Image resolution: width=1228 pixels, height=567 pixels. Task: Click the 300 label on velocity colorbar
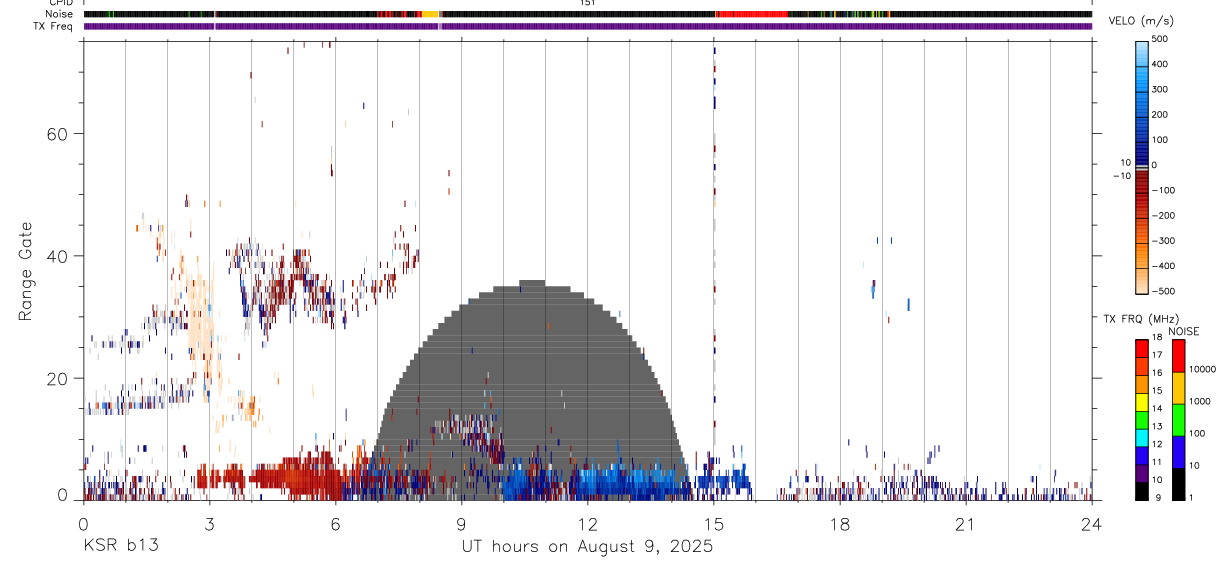coord(1161,89)
